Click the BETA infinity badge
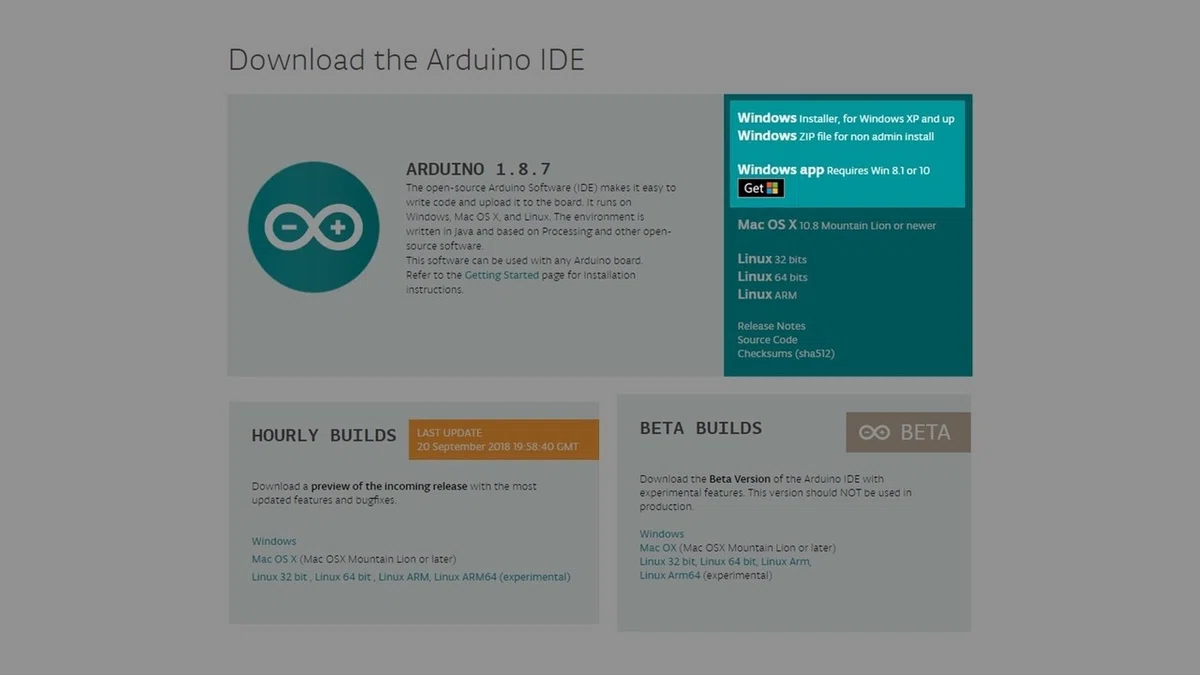The image size is (1200, 675). click(x=908, y=432)
